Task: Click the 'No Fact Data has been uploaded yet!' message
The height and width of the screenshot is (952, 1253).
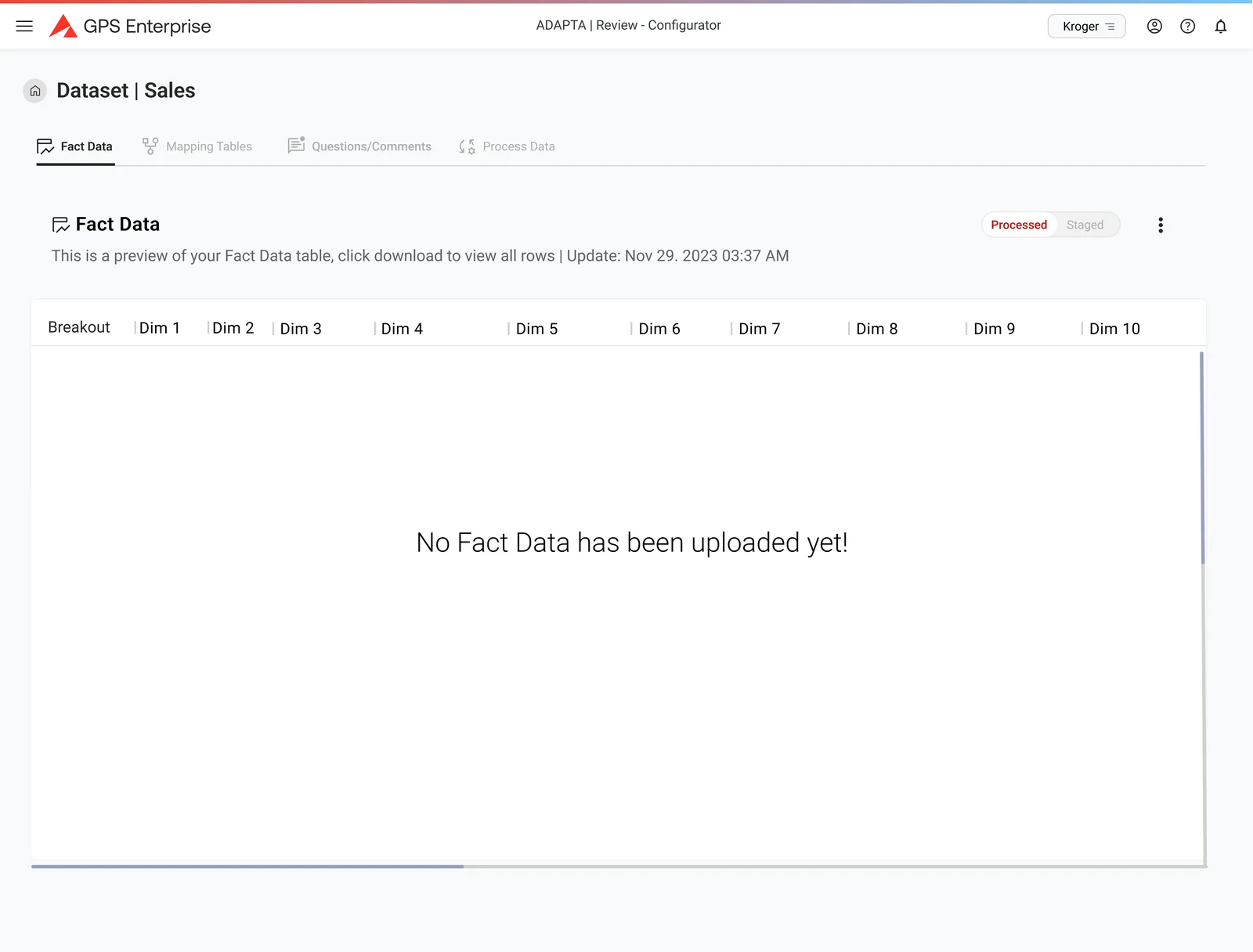Action: point(632,543)
